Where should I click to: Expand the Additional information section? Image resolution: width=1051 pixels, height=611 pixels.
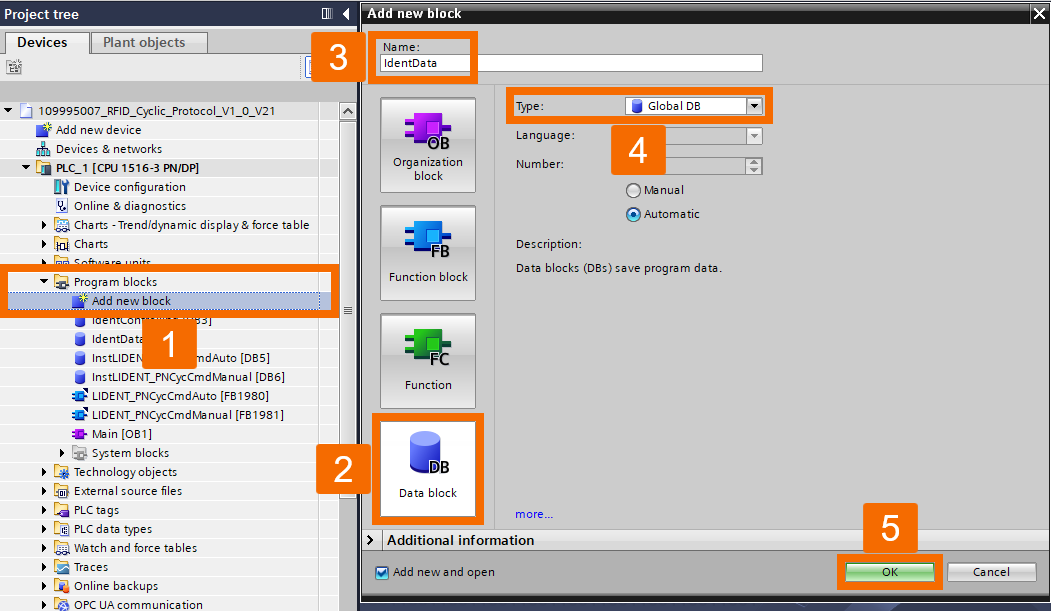371,540
